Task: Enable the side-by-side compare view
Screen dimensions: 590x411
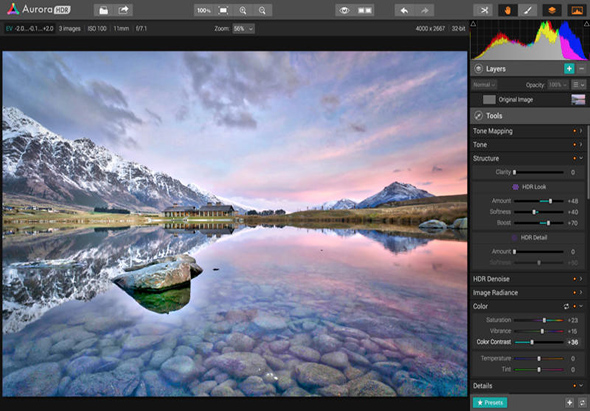Action: tap(365, 11)
